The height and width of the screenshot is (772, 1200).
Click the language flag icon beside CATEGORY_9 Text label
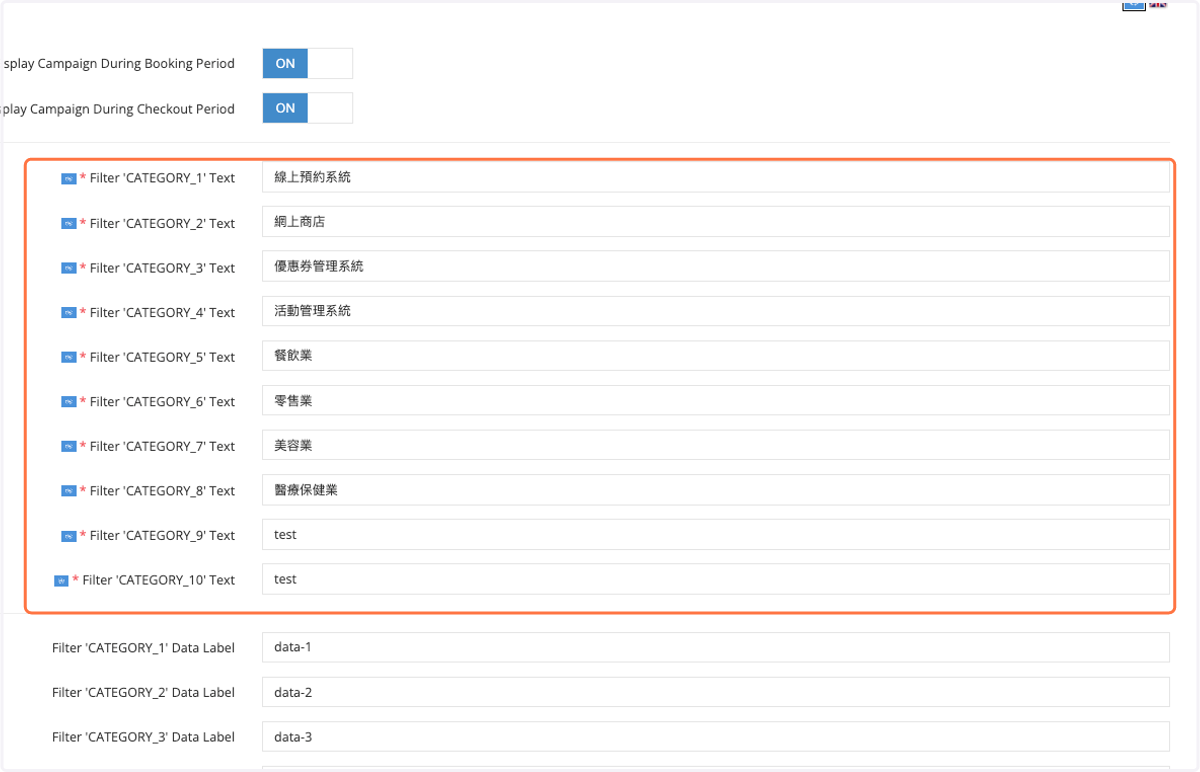pyautogui.click(x=68, y=536)
